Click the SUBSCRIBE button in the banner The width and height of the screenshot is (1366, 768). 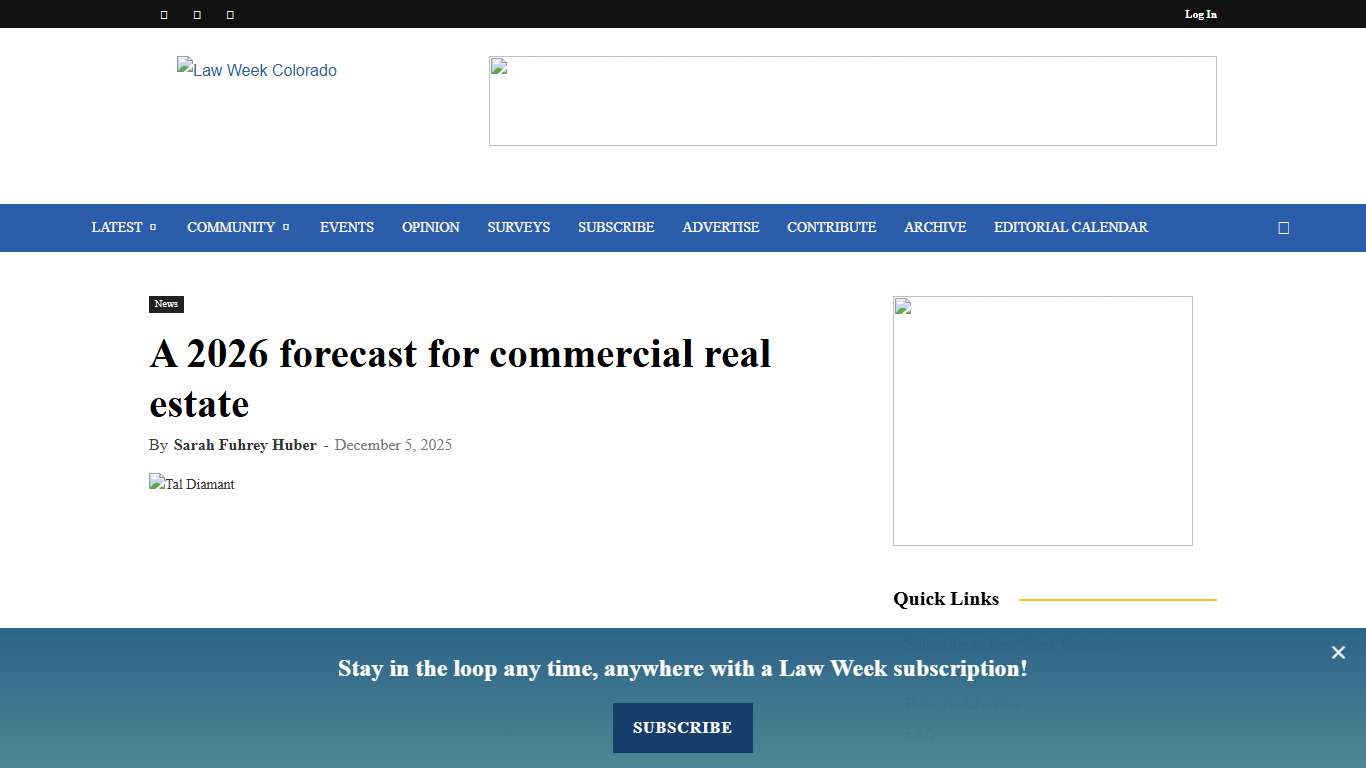[682, 728]
